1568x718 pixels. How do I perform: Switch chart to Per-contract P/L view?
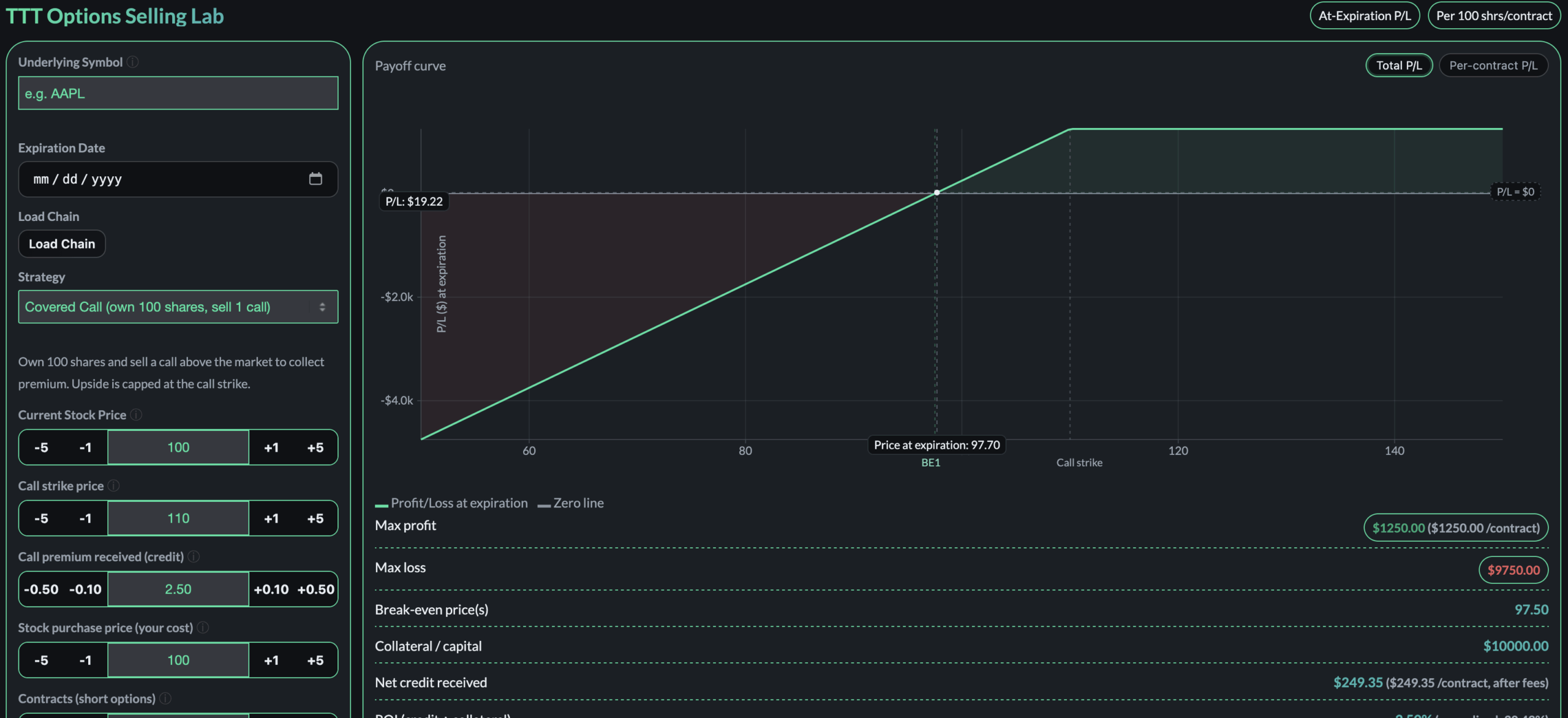(x=1493, y=65)
